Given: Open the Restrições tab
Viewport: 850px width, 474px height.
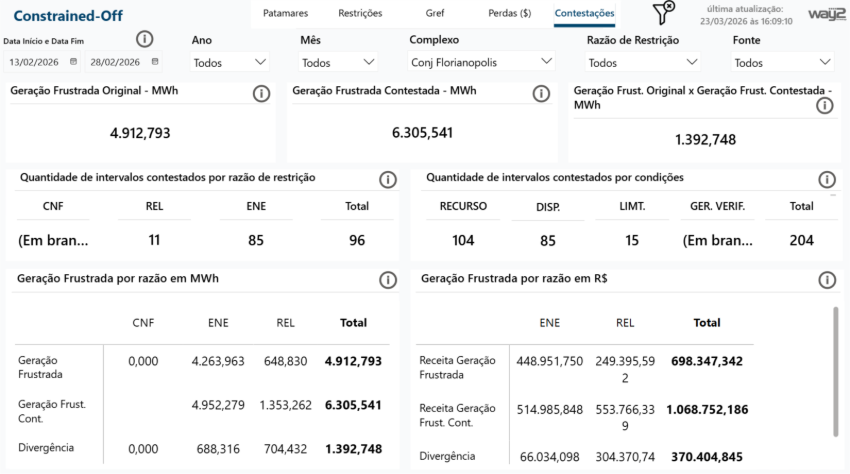Looking at the screenshot, I should tap(360, 14).
